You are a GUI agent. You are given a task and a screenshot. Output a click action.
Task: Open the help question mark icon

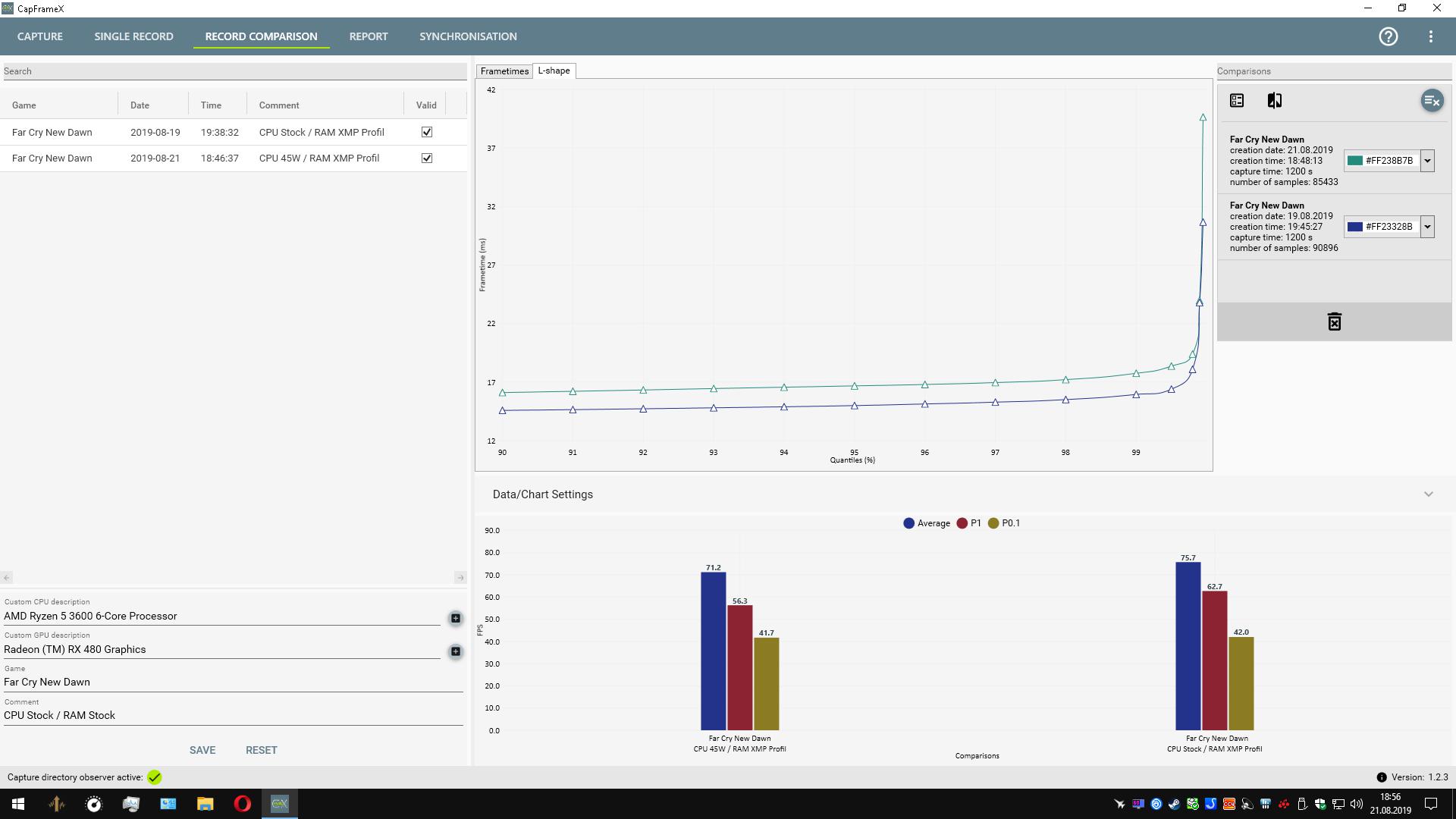coord(1388,36)
